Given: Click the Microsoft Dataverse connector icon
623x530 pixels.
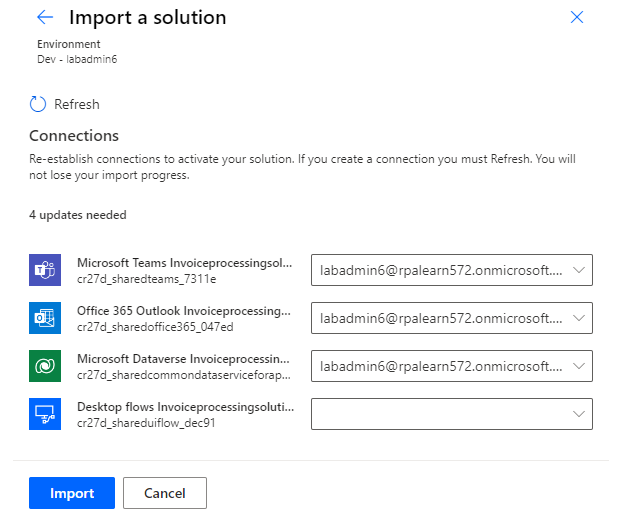Looking at the screenshot, I should 45,366.
